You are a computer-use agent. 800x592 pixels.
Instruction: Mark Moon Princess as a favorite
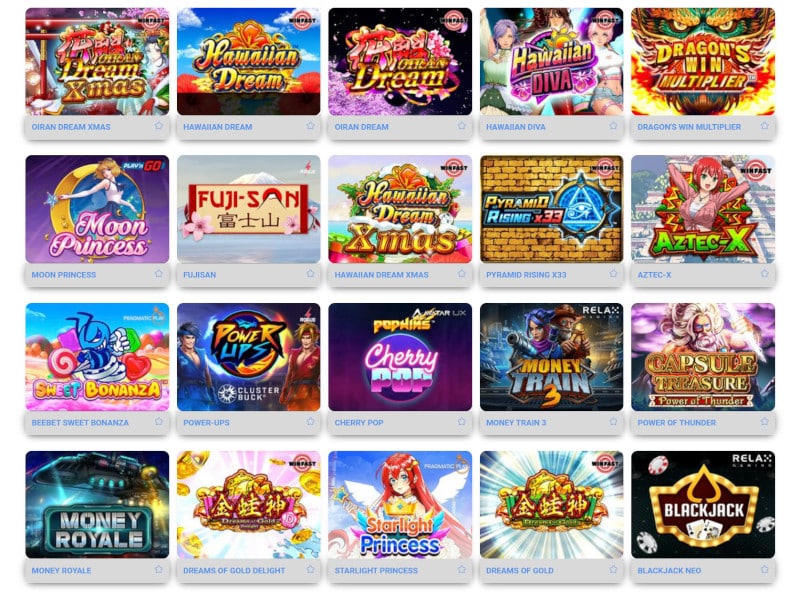coord(159,274)
